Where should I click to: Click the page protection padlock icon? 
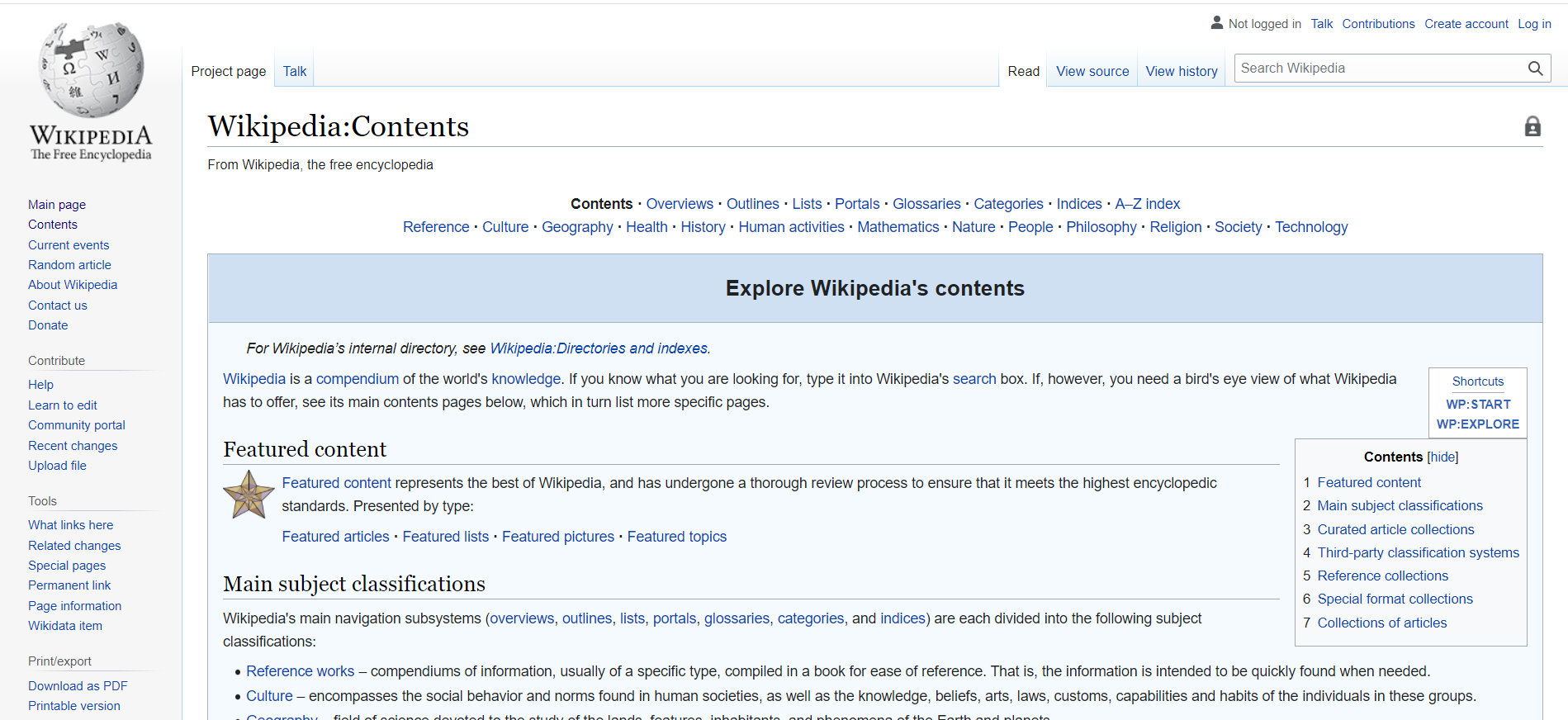click(x=1532, y=126)
